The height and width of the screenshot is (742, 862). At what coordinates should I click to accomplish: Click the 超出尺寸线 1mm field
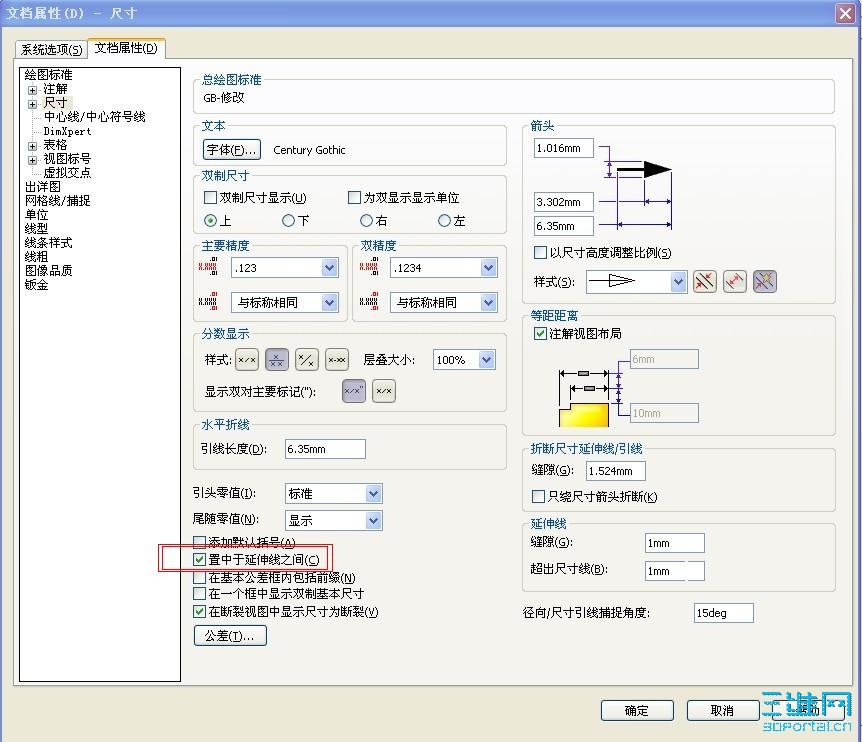(675, 571)
